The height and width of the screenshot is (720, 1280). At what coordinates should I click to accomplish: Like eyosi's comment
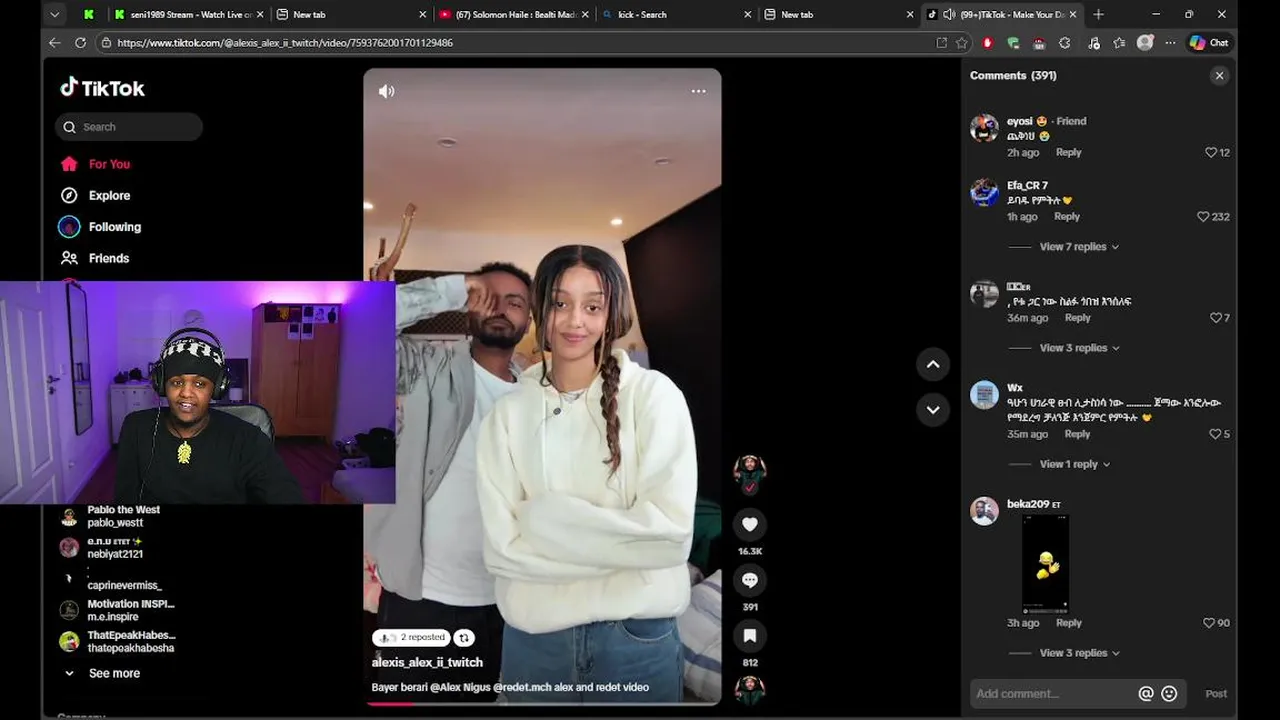1211,153
